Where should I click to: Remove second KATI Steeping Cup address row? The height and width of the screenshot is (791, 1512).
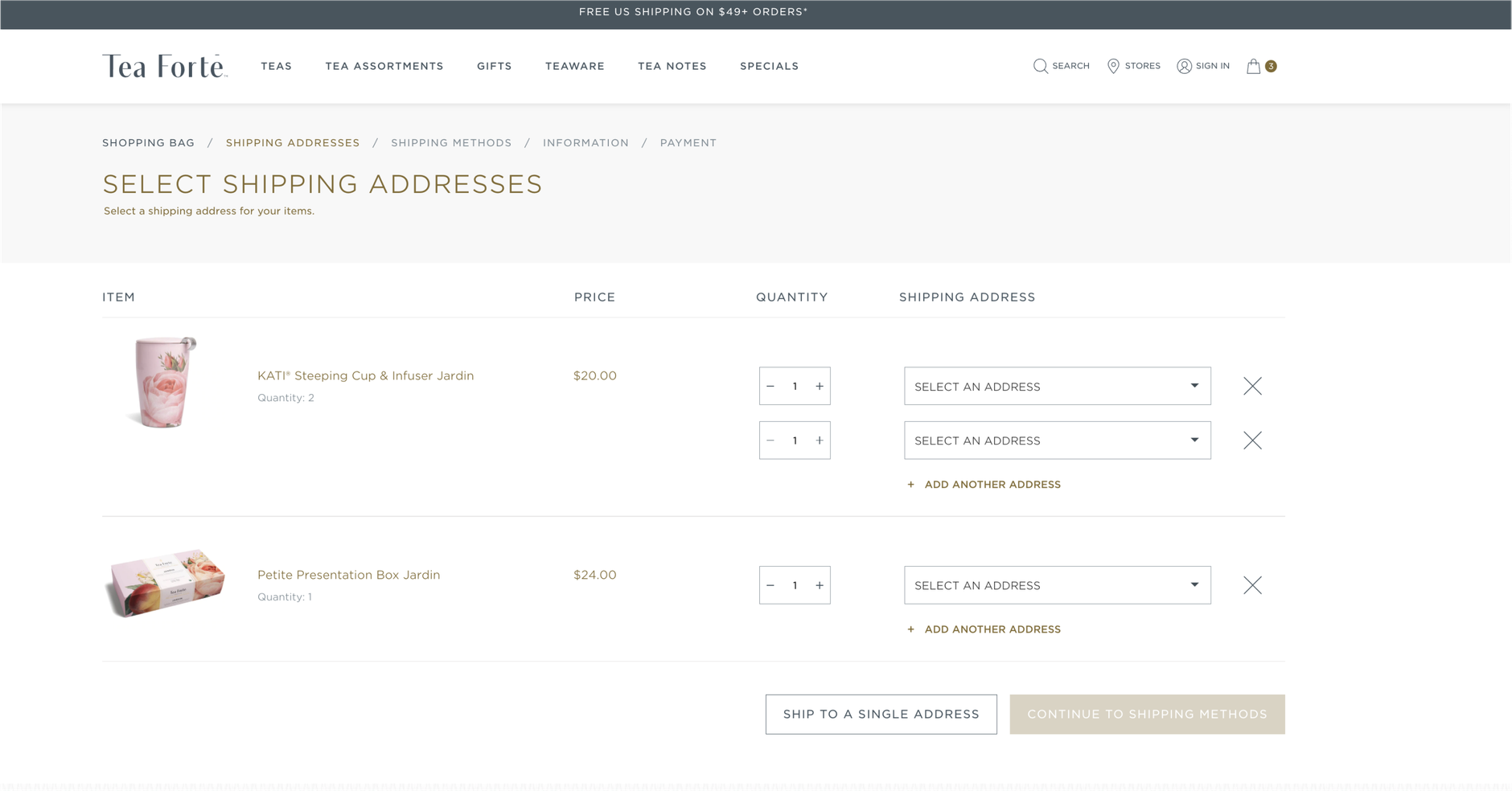point(1252,440)
